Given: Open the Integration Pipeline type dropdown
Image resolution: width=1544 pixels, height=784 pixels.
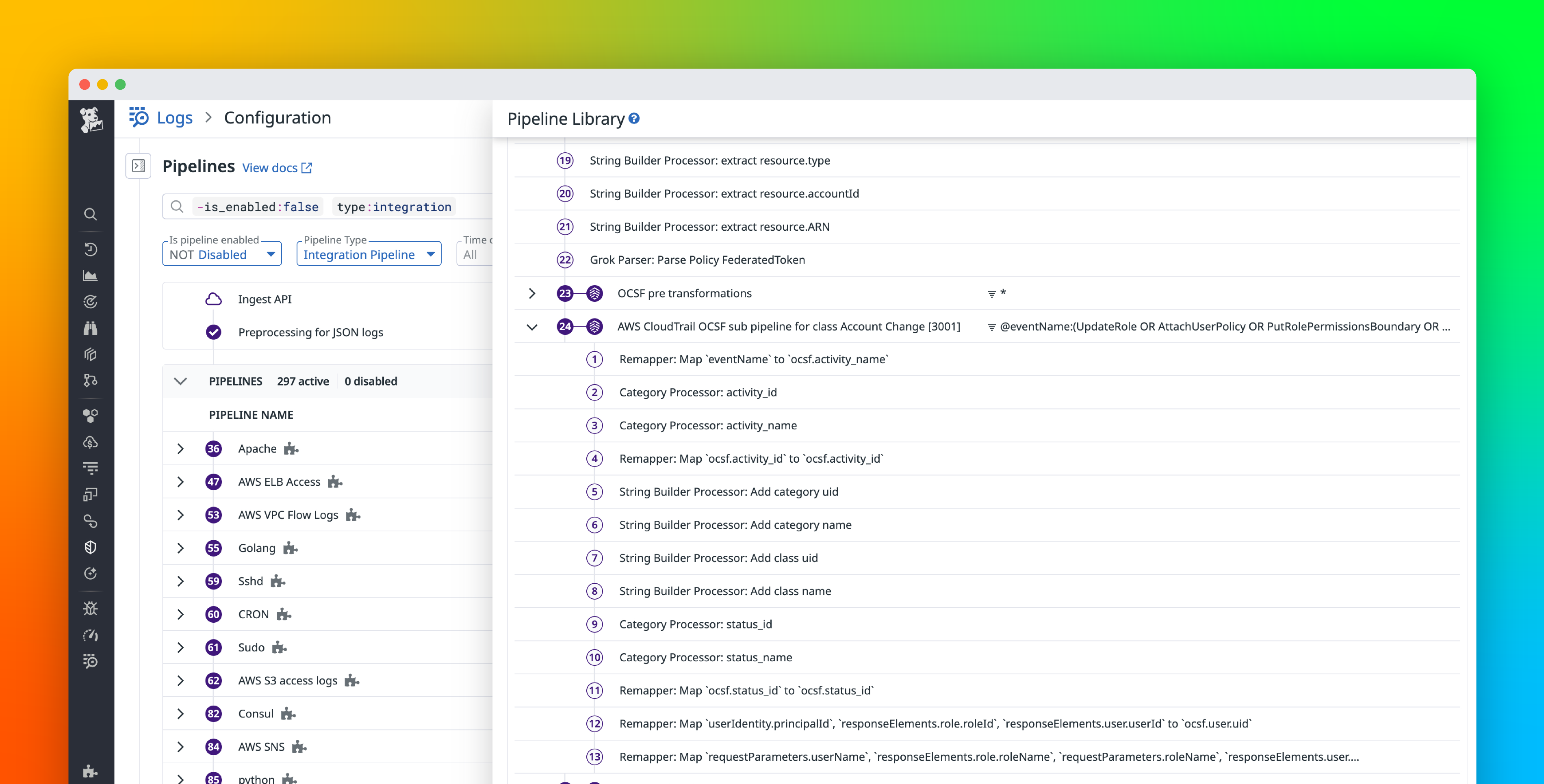Looking at the screenshot, I should [368, 253].
